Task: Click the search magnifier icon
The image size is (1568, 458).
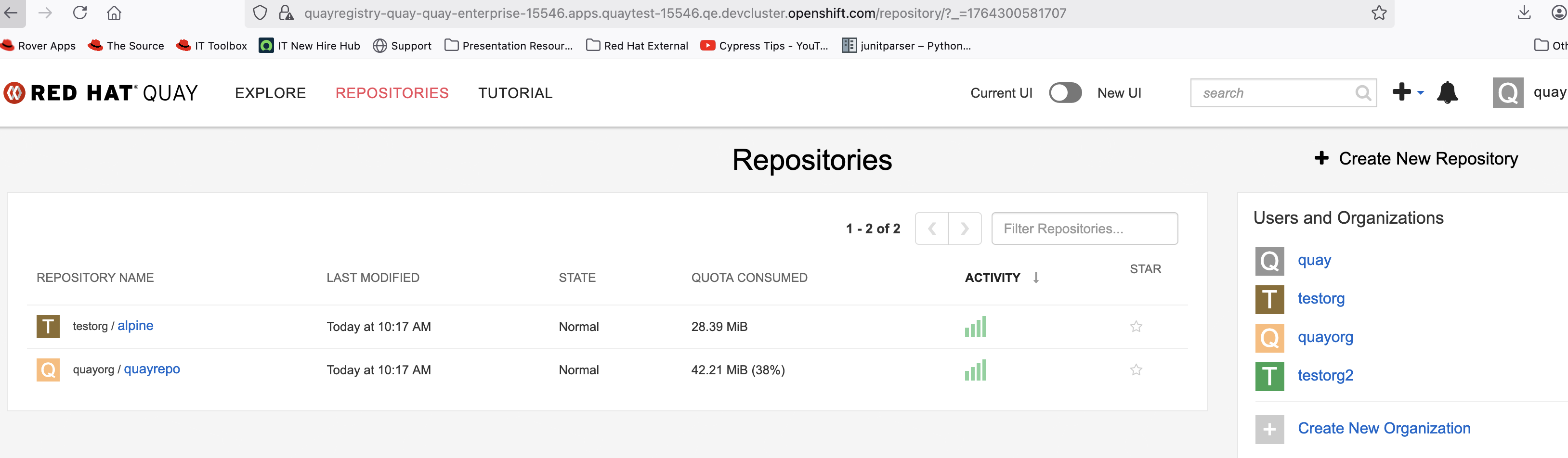Action: coord(1363,93)
